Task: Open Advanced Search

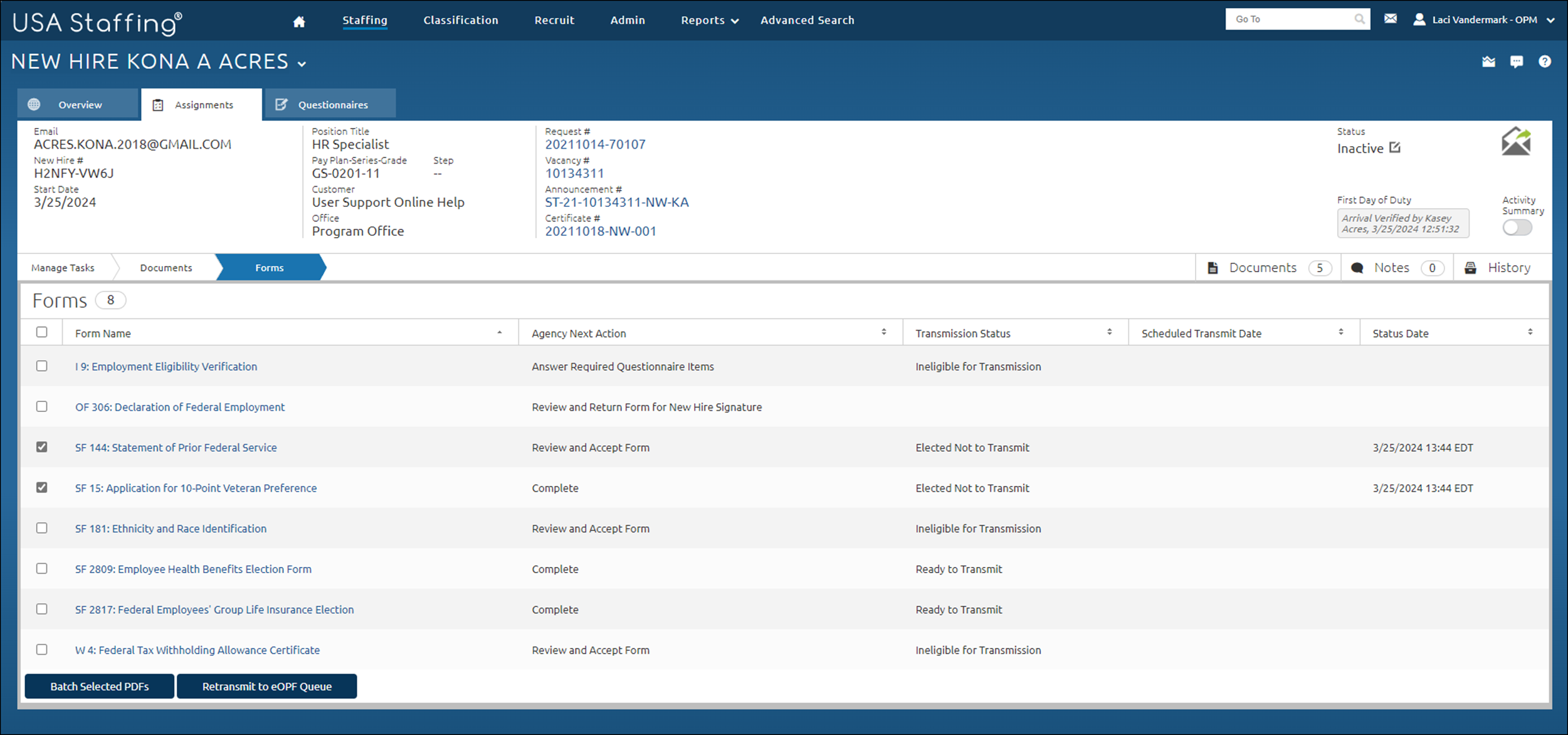Action: (x=808, y=20)
